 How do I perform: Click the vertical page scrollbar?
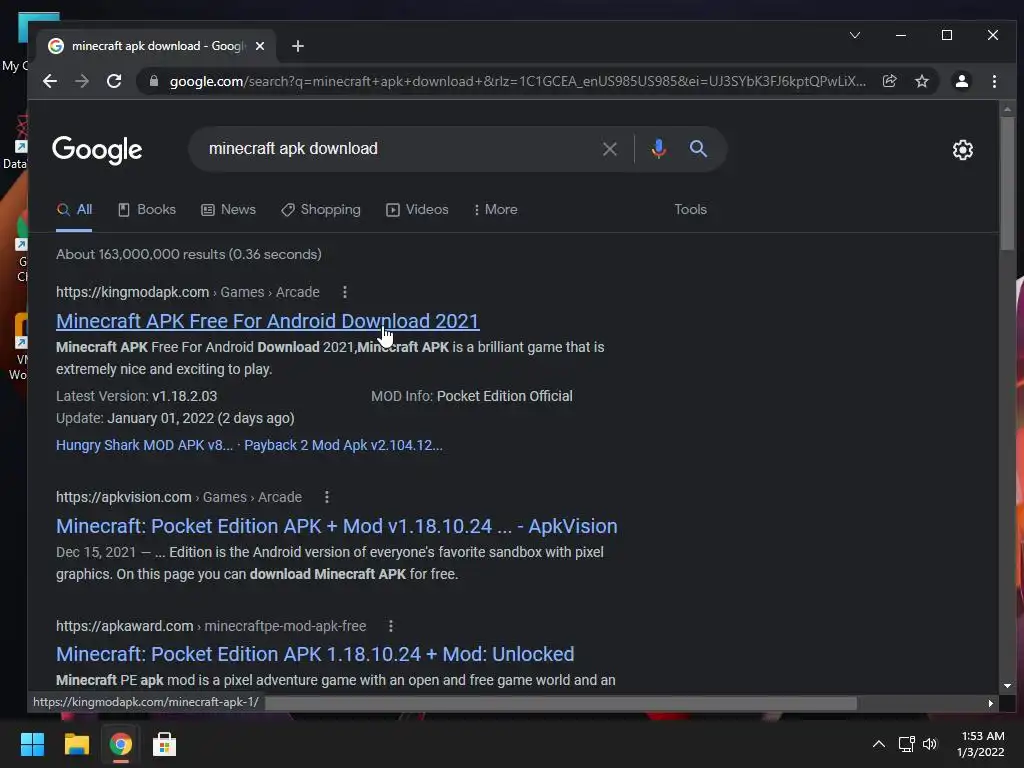[x=1008, y=183]
